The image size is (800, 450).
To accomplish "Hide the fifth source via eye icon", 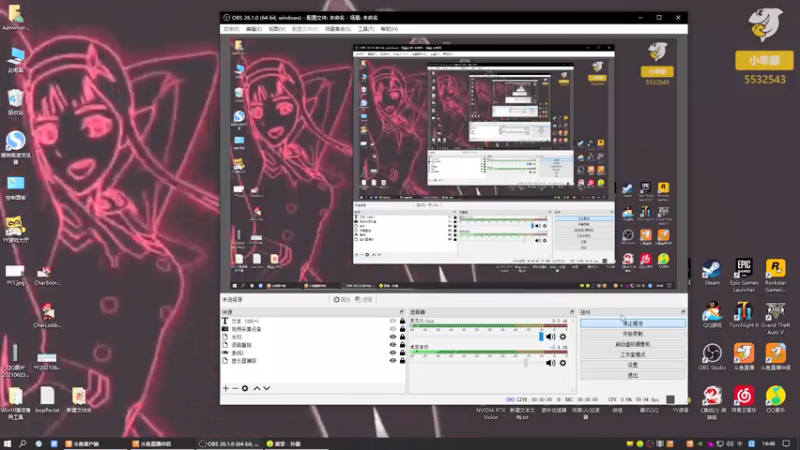I will (393, 353).
